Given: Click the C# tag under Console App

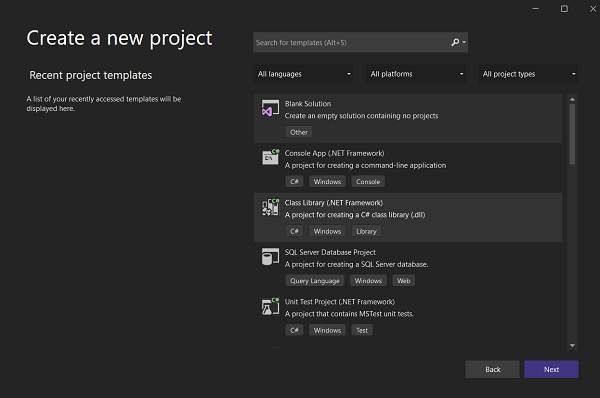Looking at the screenshot, I should 294,181.
